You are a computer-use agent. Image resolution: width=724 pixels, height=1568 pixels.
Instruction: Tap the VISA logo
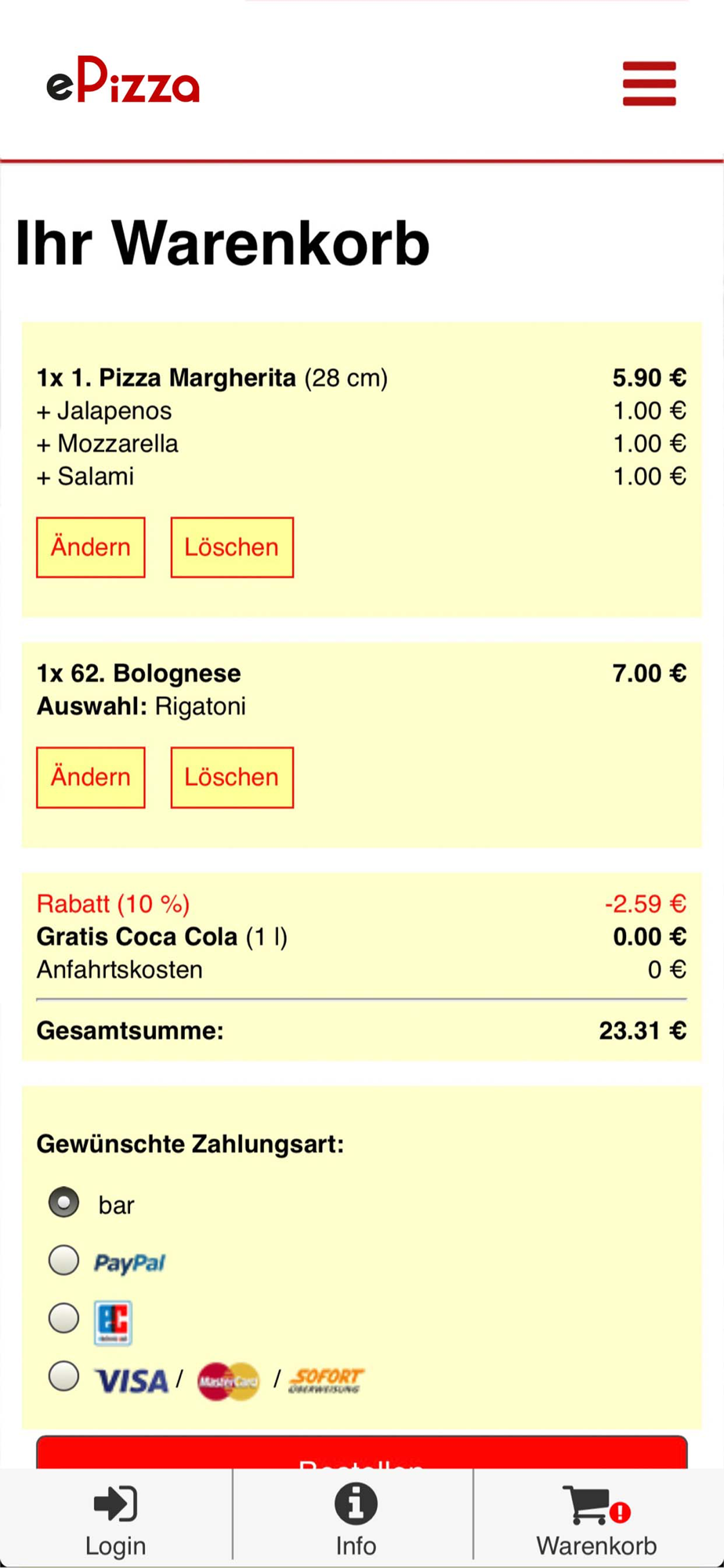click(x=132, y=1381)
